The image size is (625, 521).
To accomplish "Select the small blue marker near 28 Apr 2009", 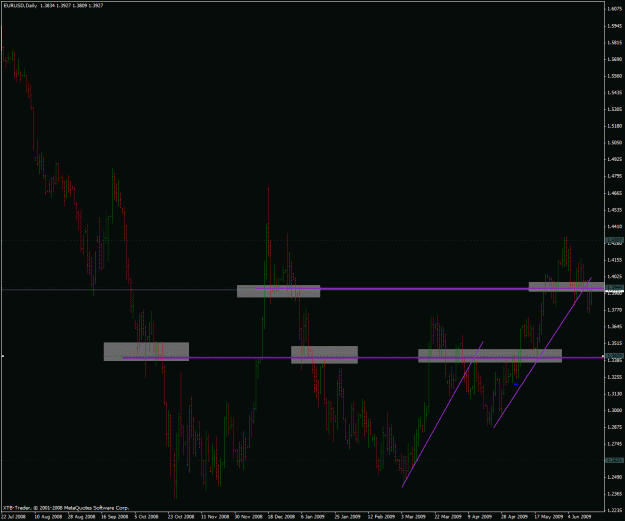I will [516, 384].
